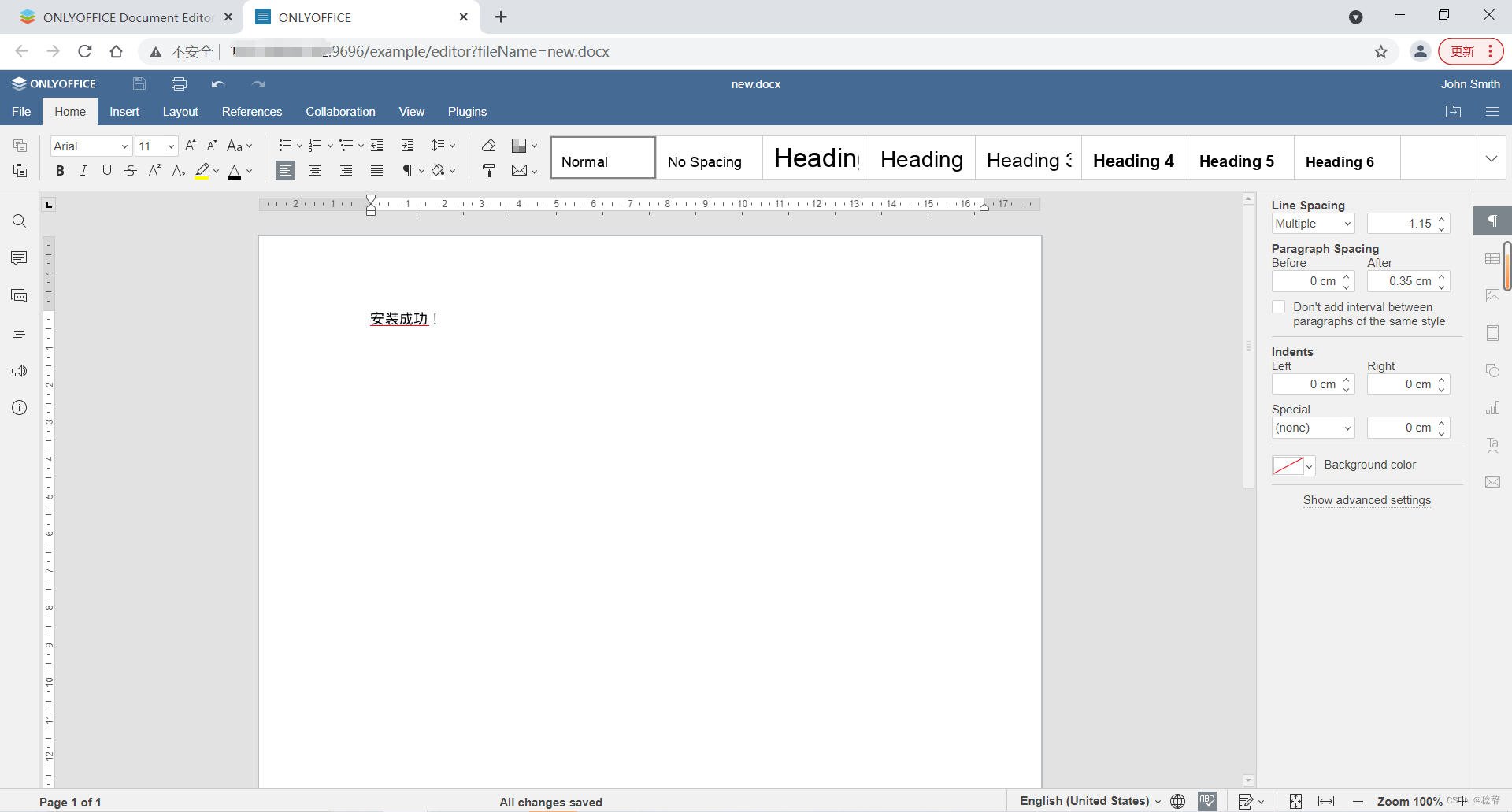Open Shape settings in right sidebar
Viewport: 1512px width, 812px height.
tap(1492, 371)
